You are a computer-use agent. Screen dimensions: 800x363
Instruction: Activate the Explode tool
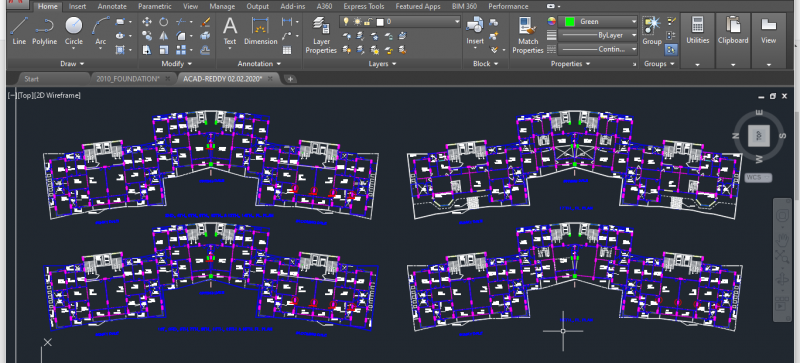point(205,36)
